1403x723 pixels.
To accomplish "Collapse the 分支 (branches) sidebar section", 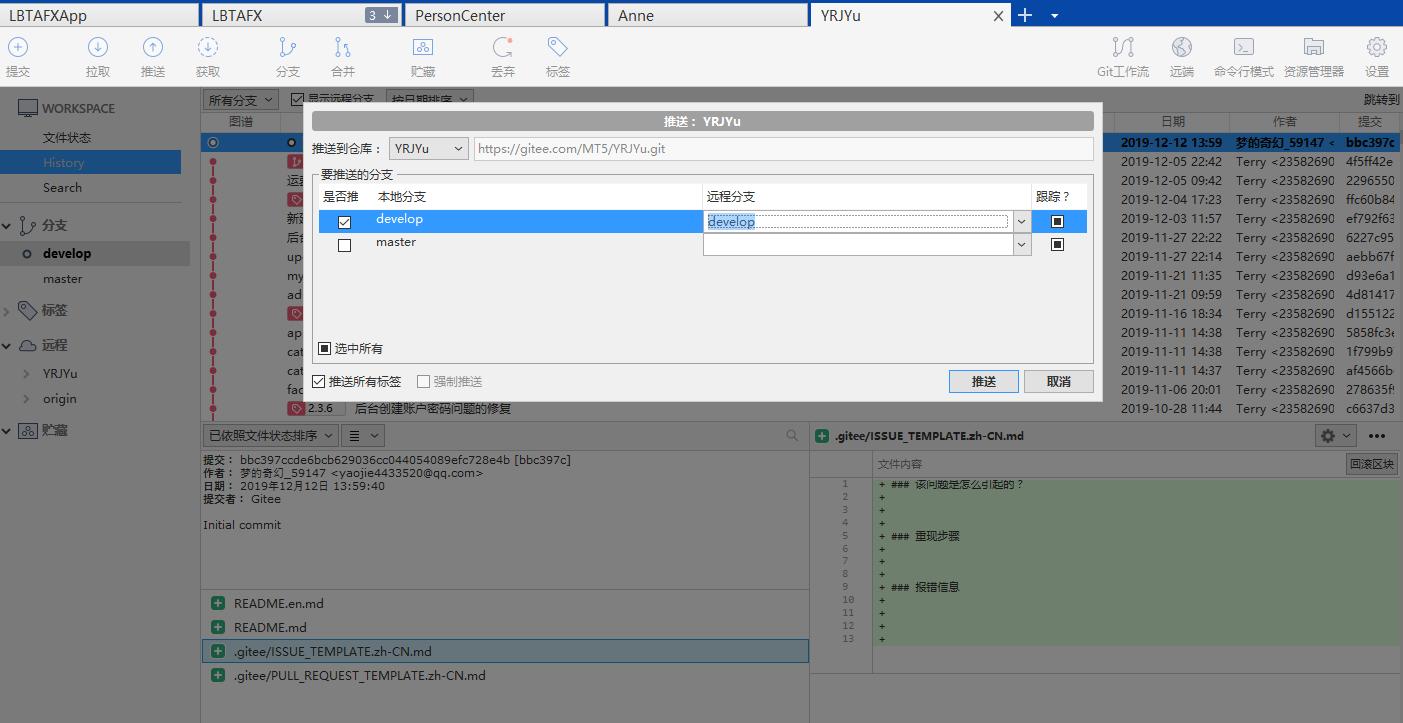I will tap(7, 226).
